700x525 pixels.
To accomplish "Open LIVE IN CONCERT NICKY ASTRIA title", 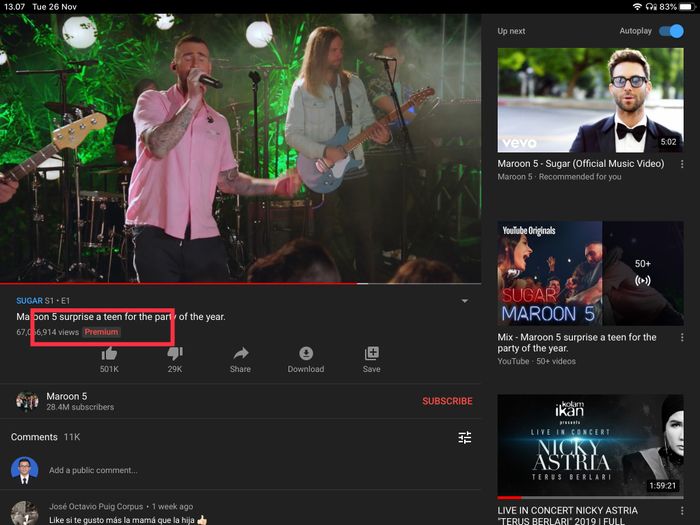I will tap(567, 516).
